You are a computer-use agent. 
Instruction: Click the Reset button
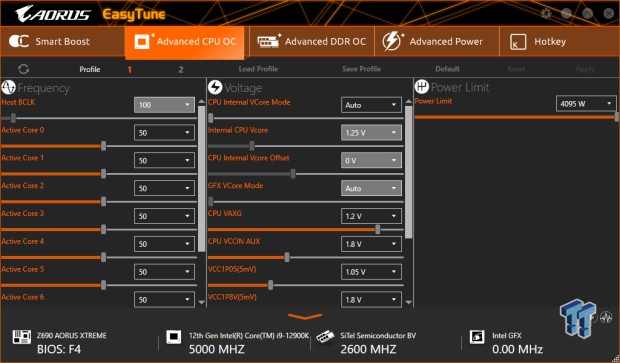pyautogui.click(x=516, y=69)
